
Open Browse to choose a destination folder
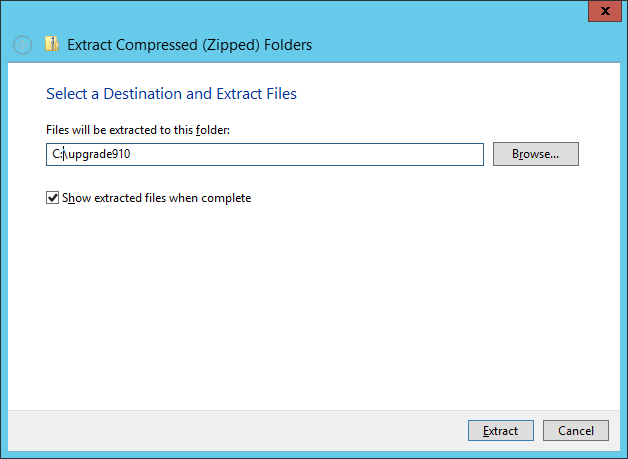[535, 154]
